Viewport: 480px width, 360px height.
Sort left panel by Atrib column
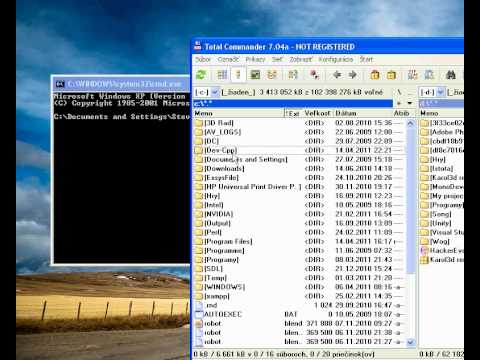point(402,113)
